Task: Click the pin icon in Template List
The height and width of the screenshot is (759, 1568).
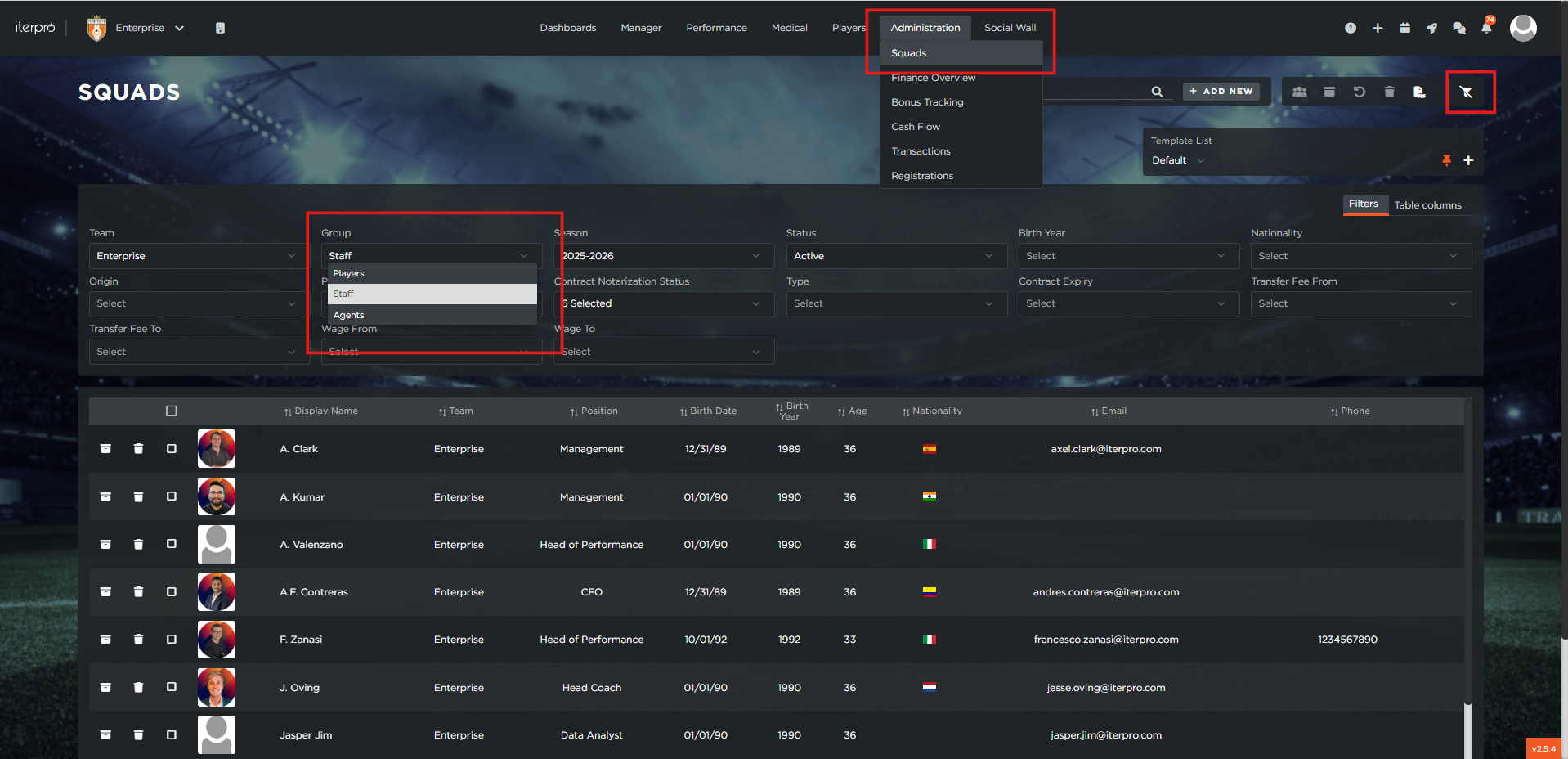Action: 1446,160
